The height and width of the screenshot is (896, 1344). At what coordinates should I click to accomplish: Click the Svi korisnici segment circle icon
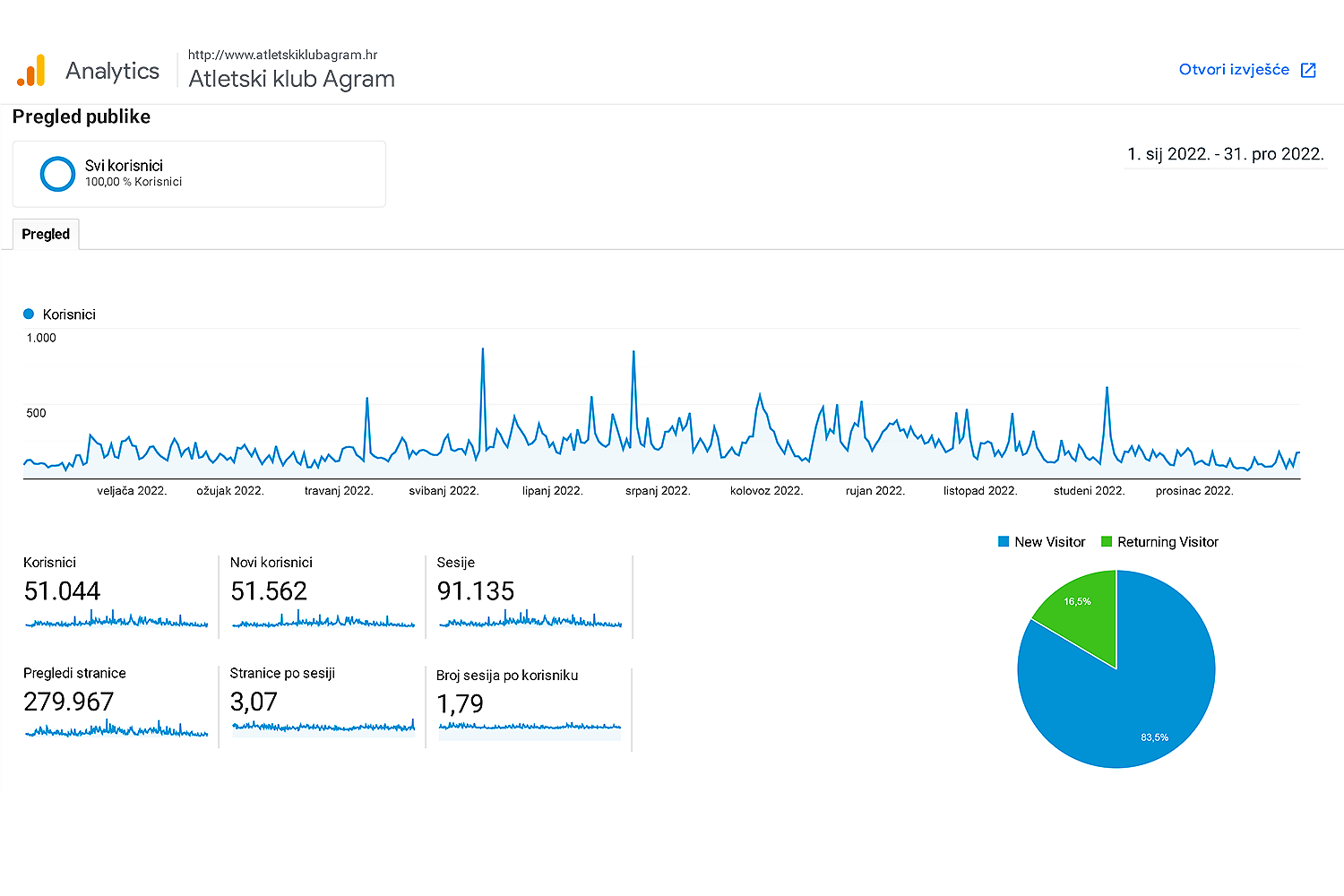(x=57, y=174)
